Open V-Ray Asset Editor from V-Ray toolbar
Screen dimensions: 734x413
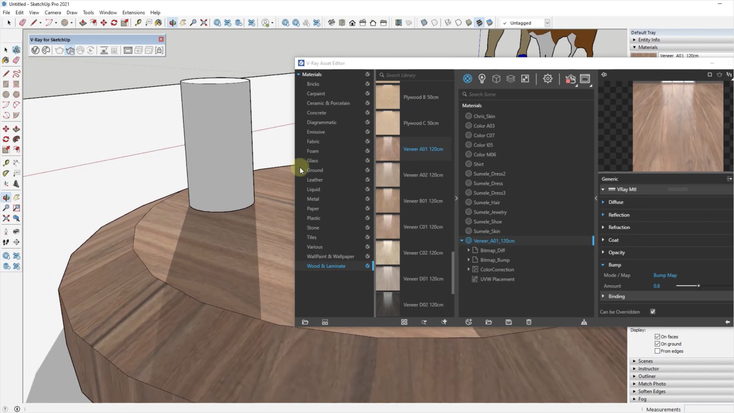click(x=35, y=50)
